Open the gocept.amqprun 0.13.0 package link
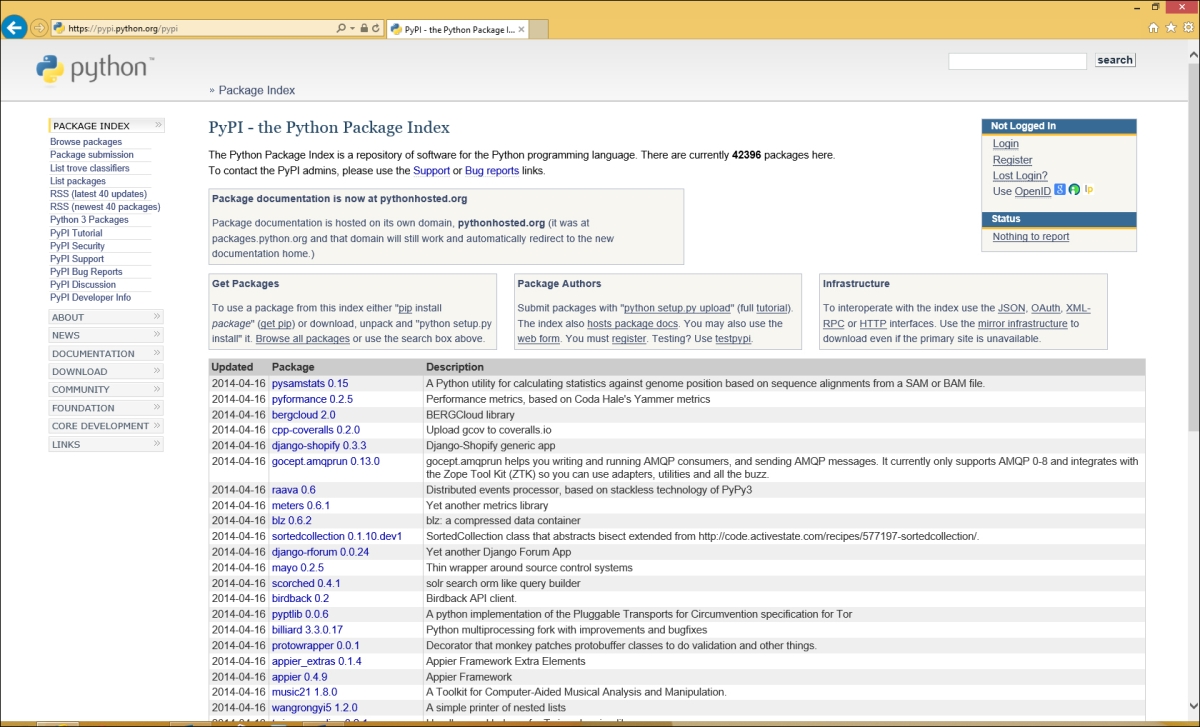 point(326,461)
